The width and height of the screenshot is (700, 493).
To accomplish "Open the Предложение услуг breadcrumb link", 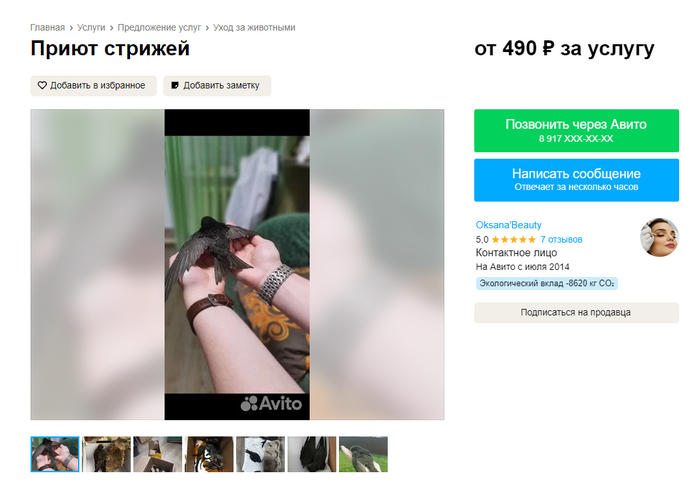I will (159, 28).
